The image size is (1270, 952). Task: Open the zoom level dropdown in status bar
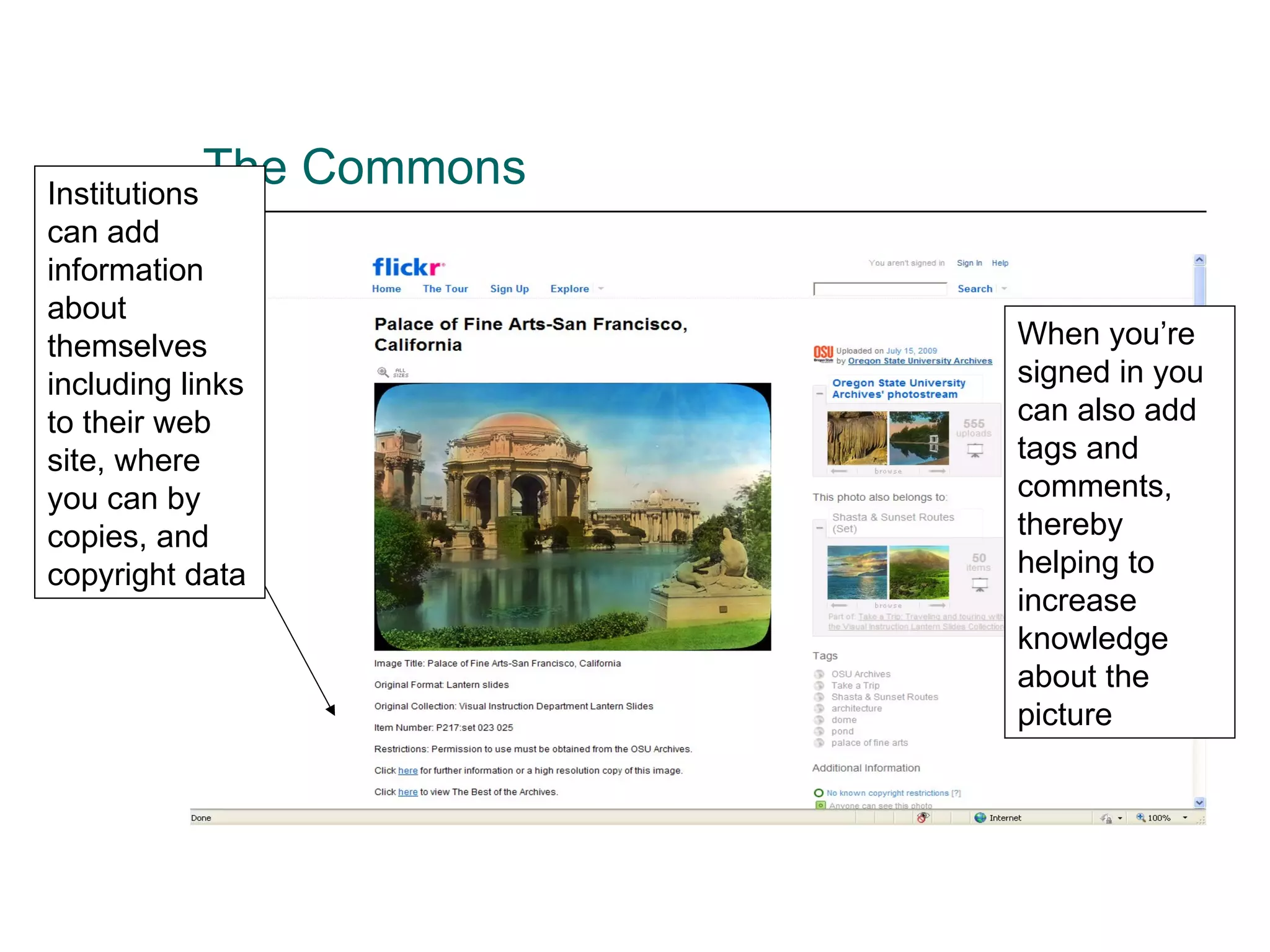point(1184,818)
